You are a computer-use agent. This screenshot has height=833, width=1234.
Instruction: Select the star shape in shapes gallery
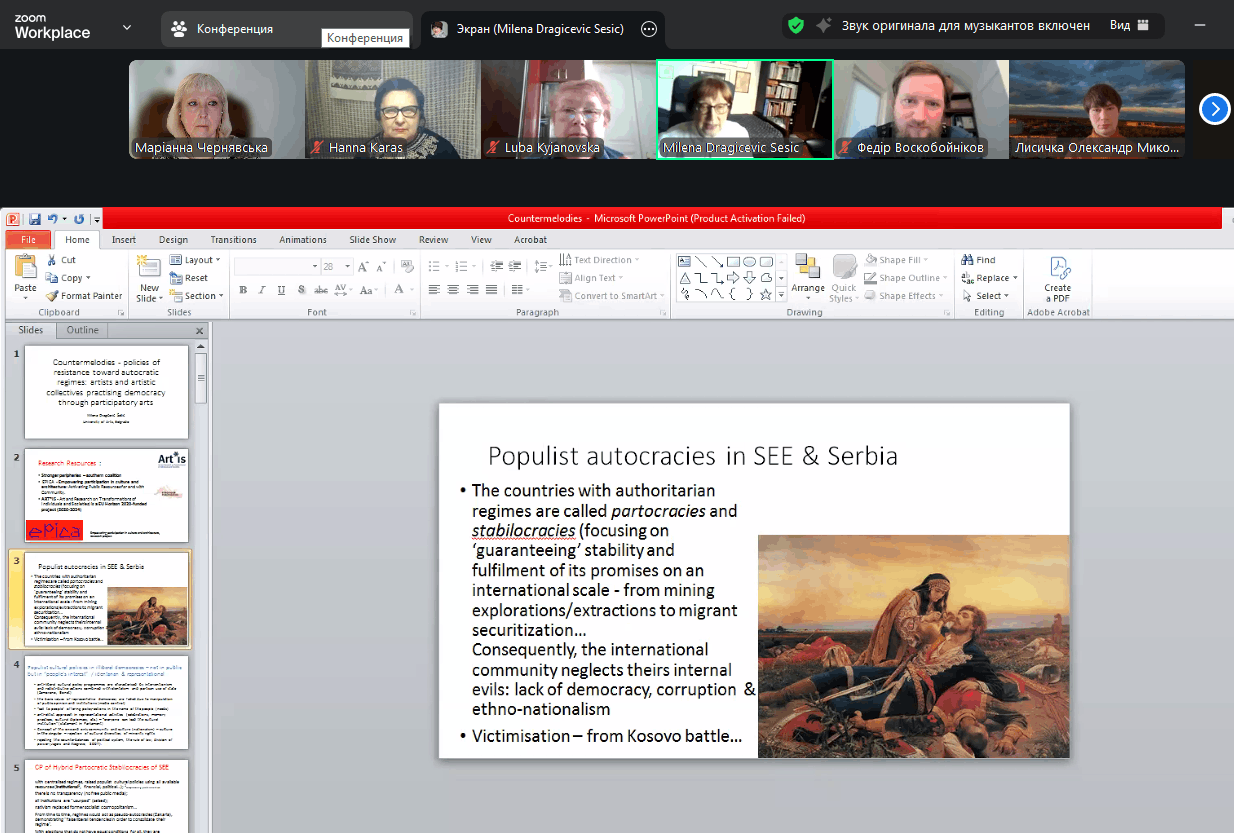click(766, 295)
